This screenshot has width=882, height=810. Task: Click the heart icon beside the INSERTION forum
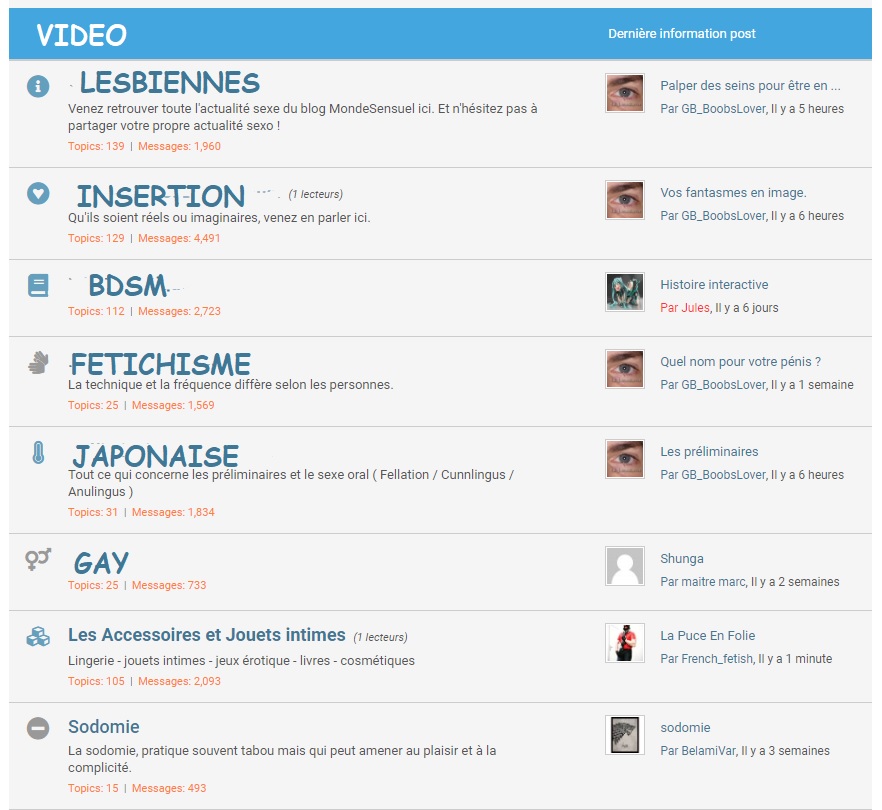[38, 193]
